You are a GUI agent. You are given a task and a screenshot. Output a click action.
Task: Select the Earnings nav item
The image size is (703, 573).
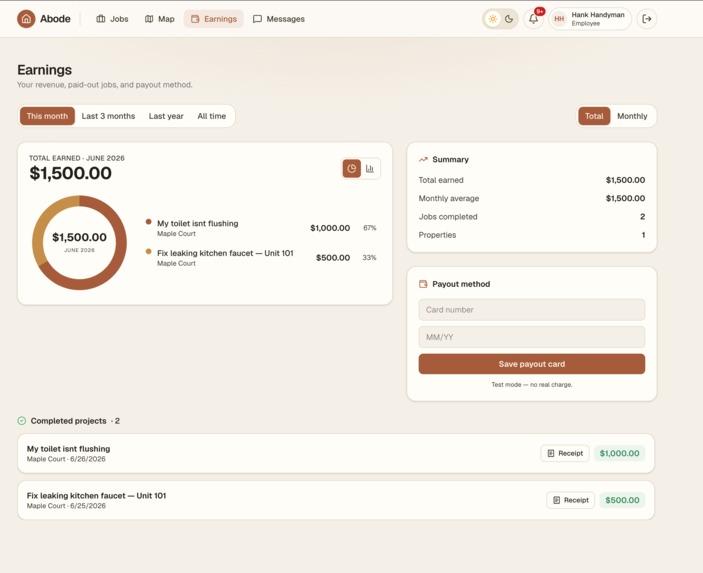[x=214, y=19]
